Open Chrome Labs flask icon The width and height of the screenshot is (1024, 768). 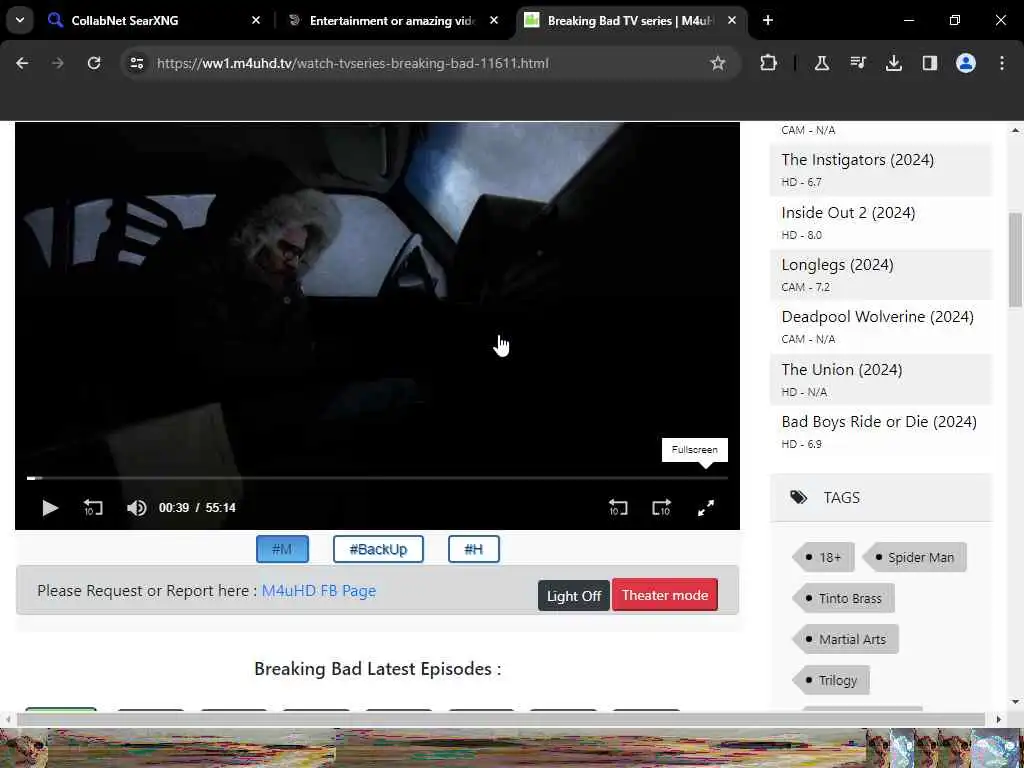(x=822, y=63)
